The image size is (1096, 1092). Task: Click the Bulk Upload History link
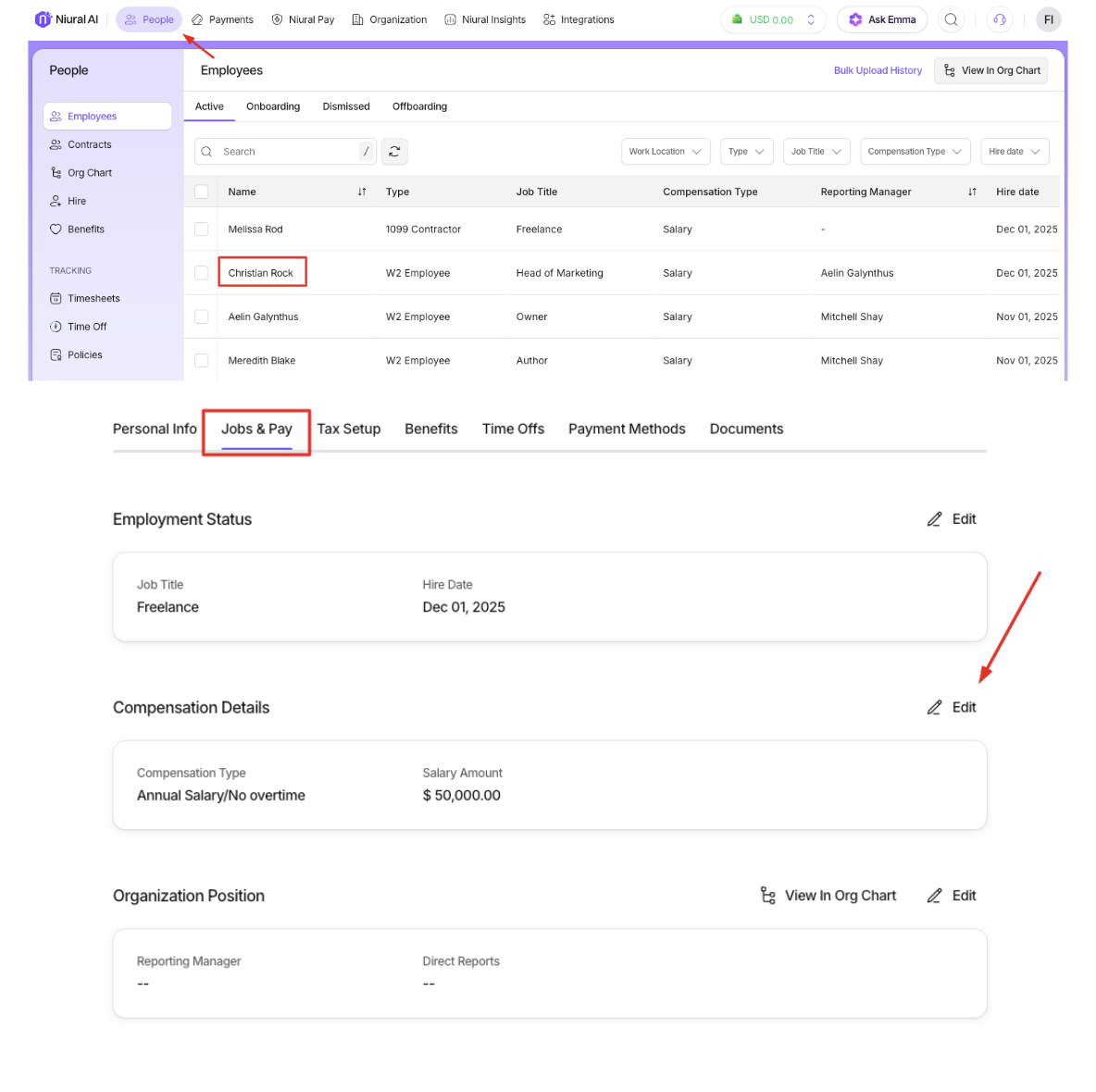[x=878, y=70]
